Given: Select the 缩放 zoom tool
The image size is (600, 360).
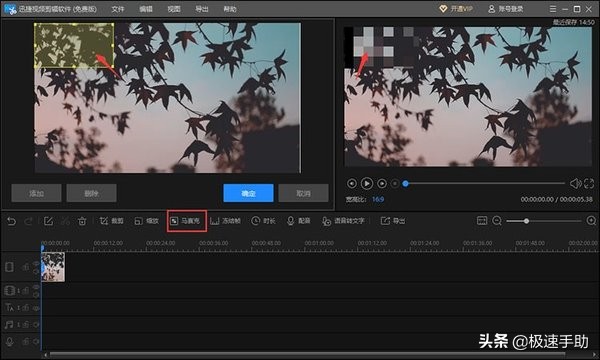Looking at the screenshot, I should click(x=147, y=221).
